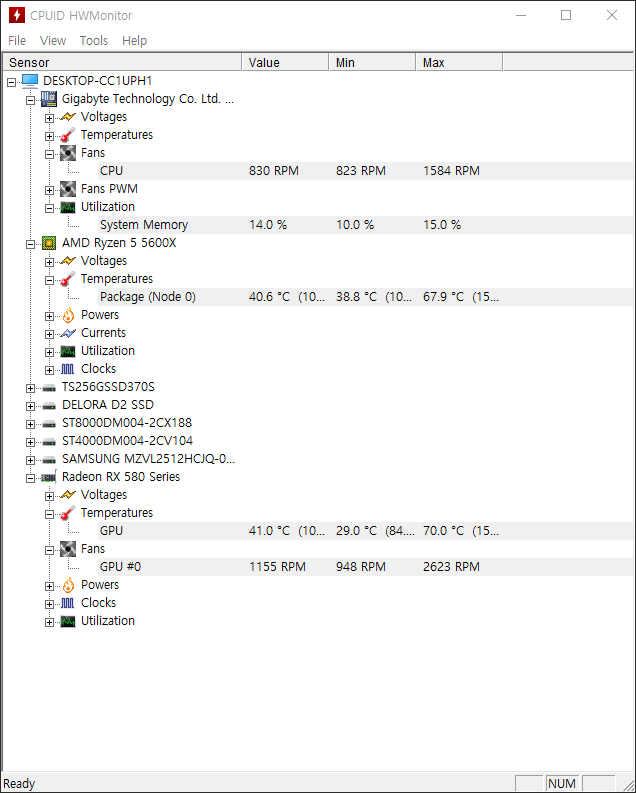Collapse Fans under Radeon RX 580
This screenshot has width=636, height=793.
(49, 550)
